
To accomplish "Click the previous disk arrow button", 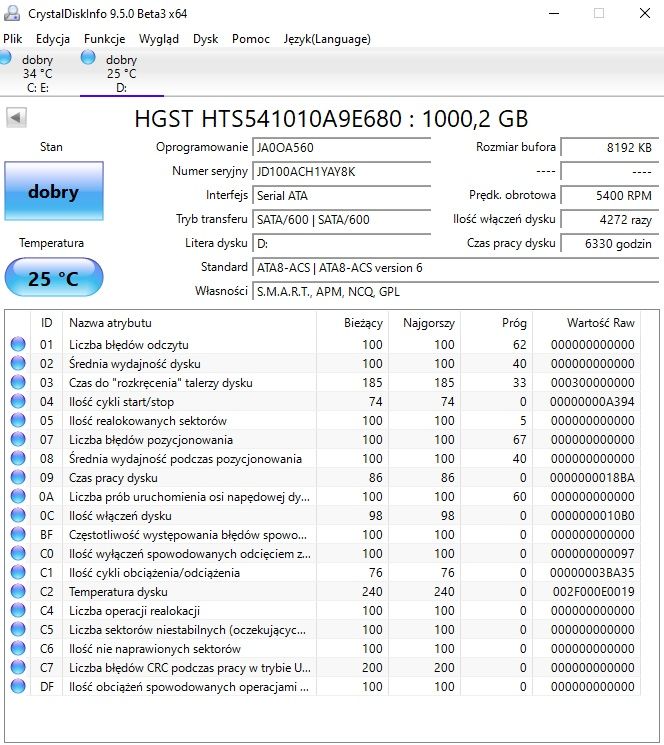I will (x=16, y=117).
